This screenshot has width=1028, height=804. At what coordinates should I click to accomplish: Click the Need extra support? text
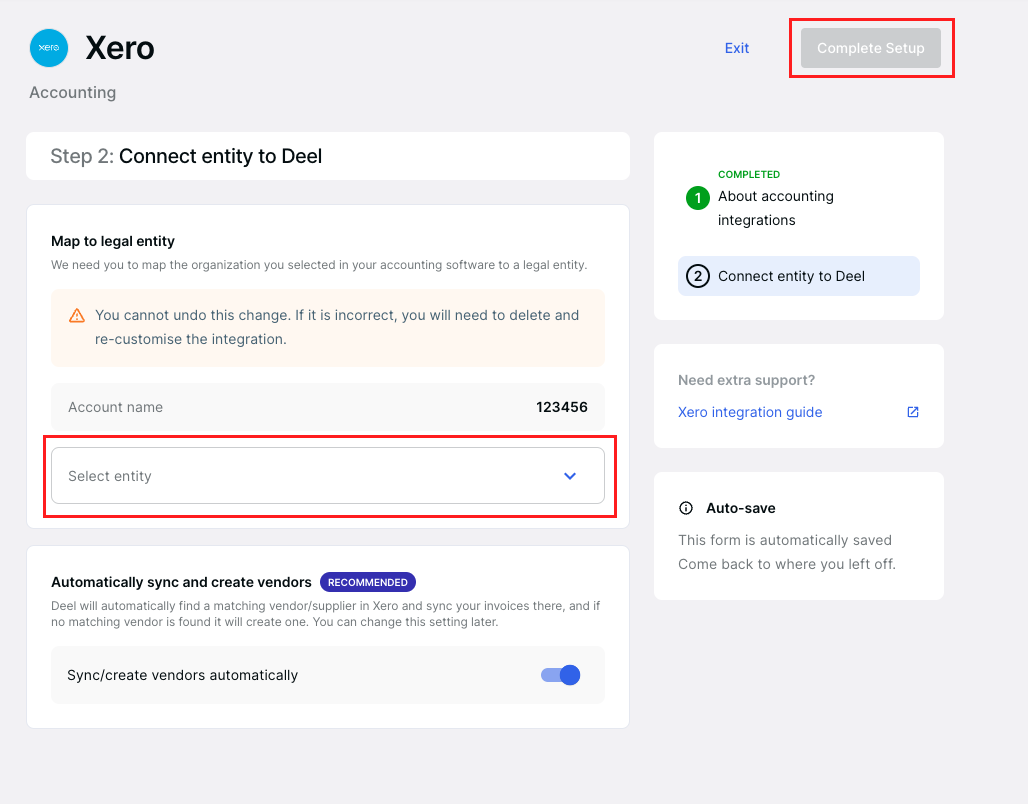click(746, 380)
